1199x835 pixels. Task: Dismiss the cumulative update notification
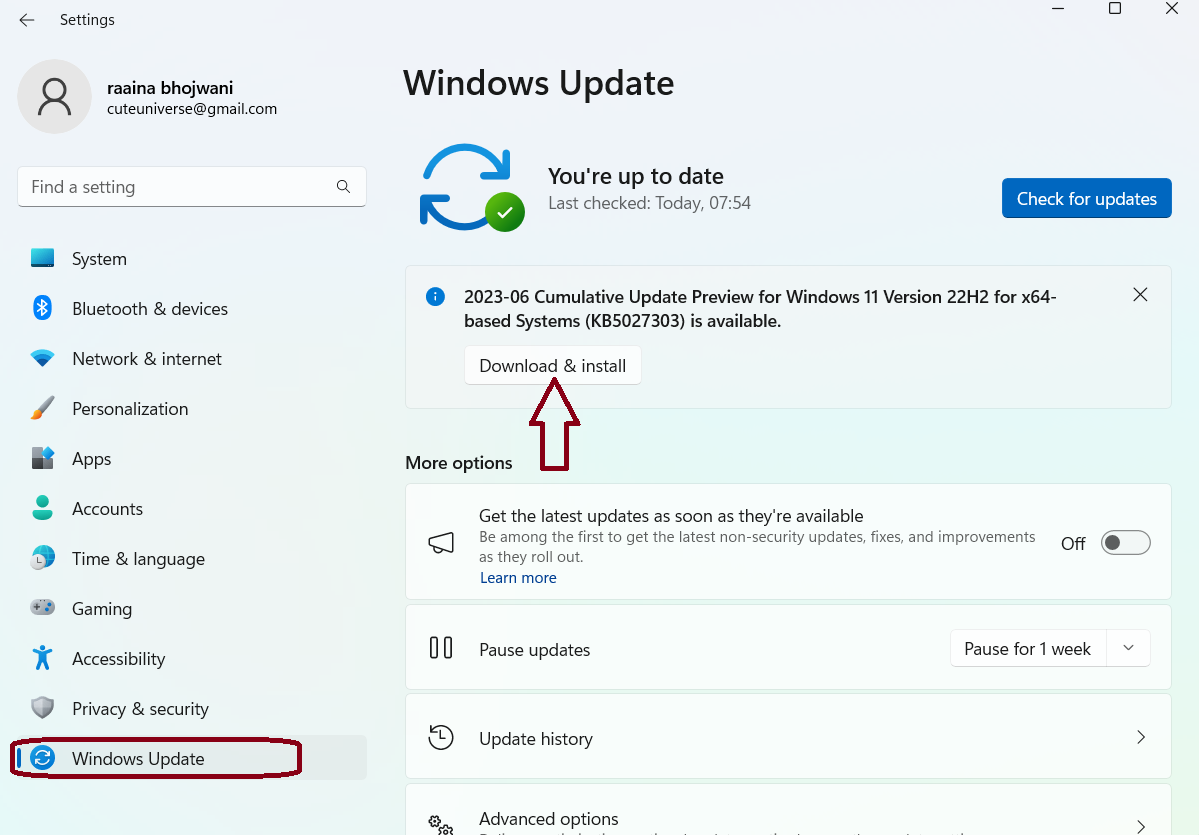(1140, 295)
